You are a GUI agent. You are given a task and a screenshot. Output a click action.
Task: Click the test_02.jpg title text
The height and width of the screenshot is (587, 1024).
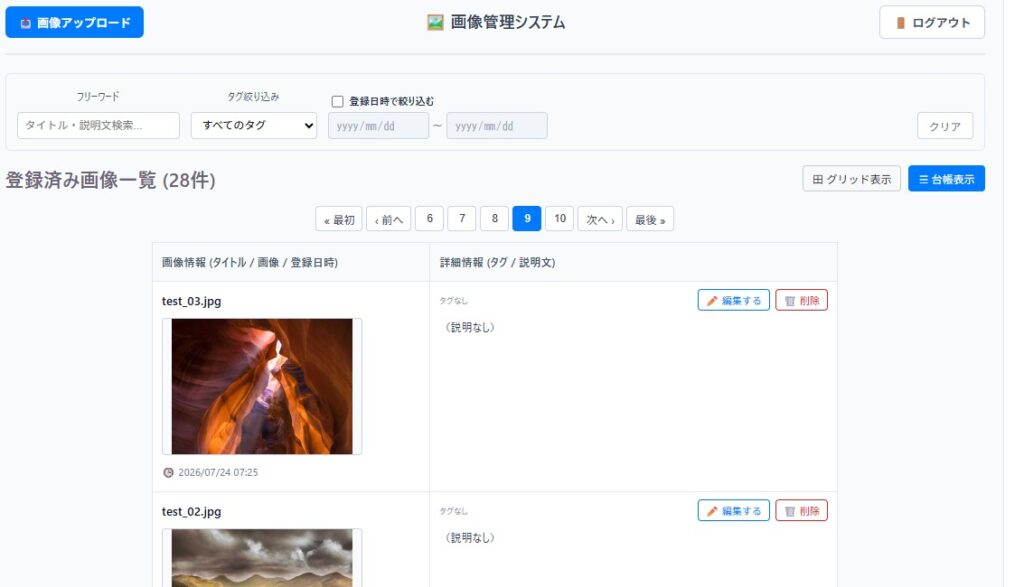pyautogui.click(x=191, y=511)
